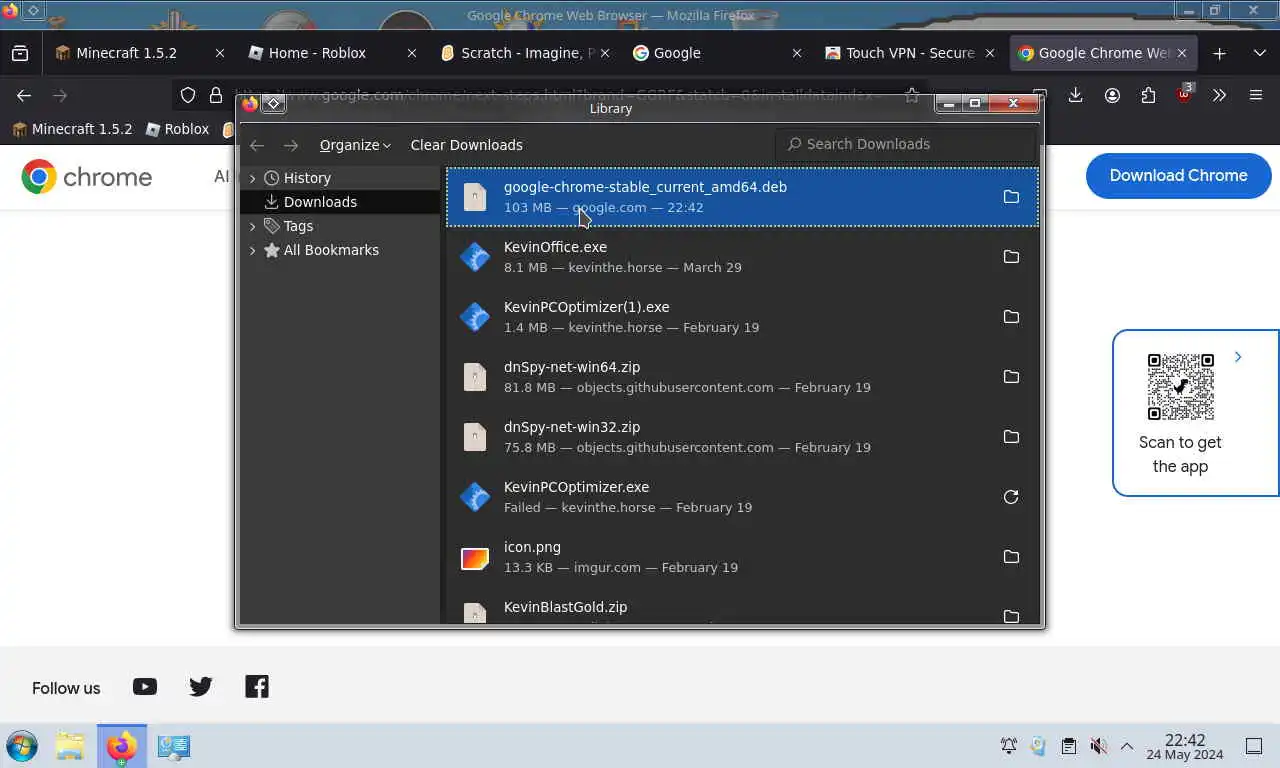Open folder containing dnSpy-net-win64.zip

1011,377
